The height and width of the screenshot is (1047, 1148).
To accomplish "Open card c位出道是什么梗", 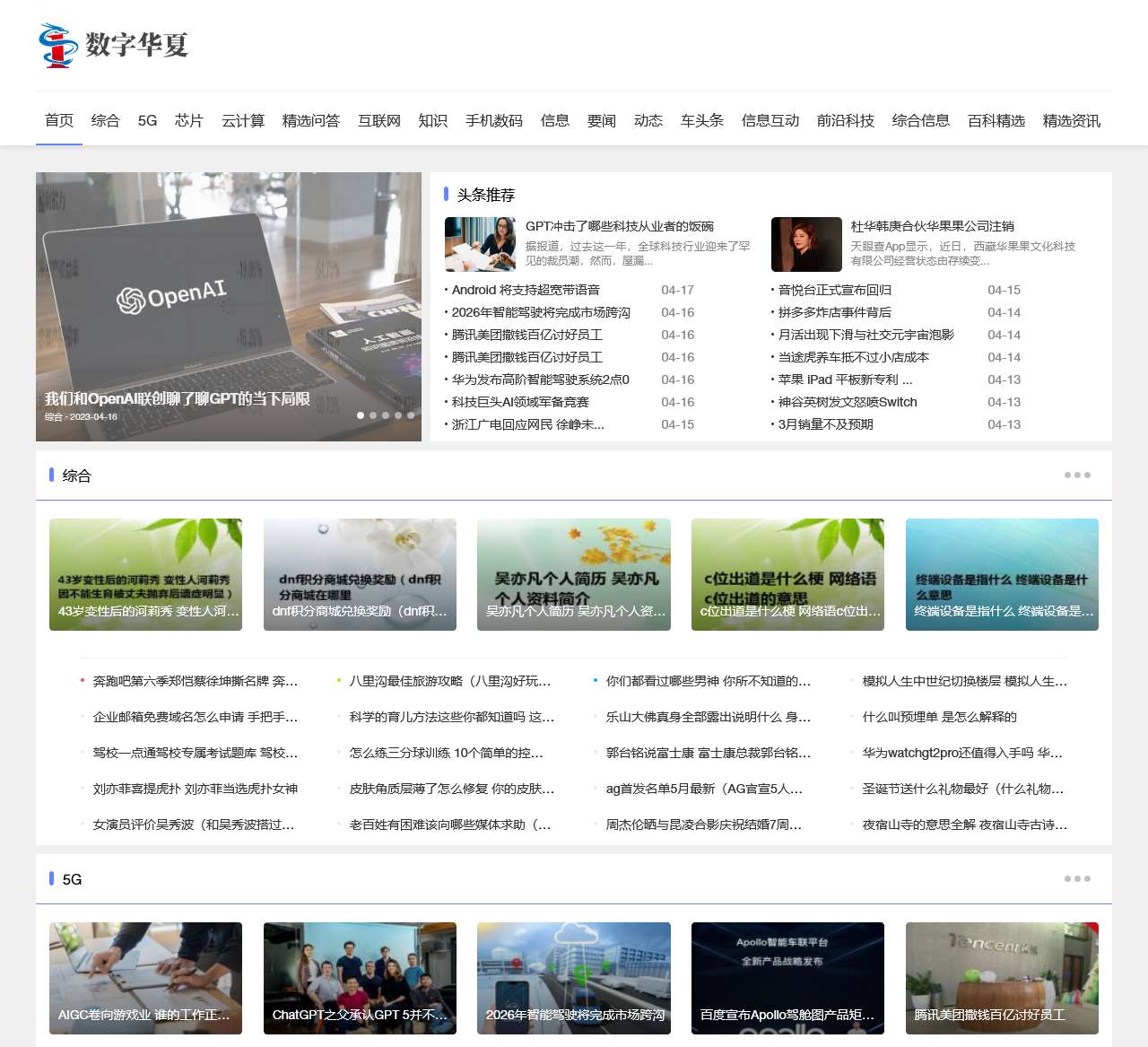I will tap(787, 574).
